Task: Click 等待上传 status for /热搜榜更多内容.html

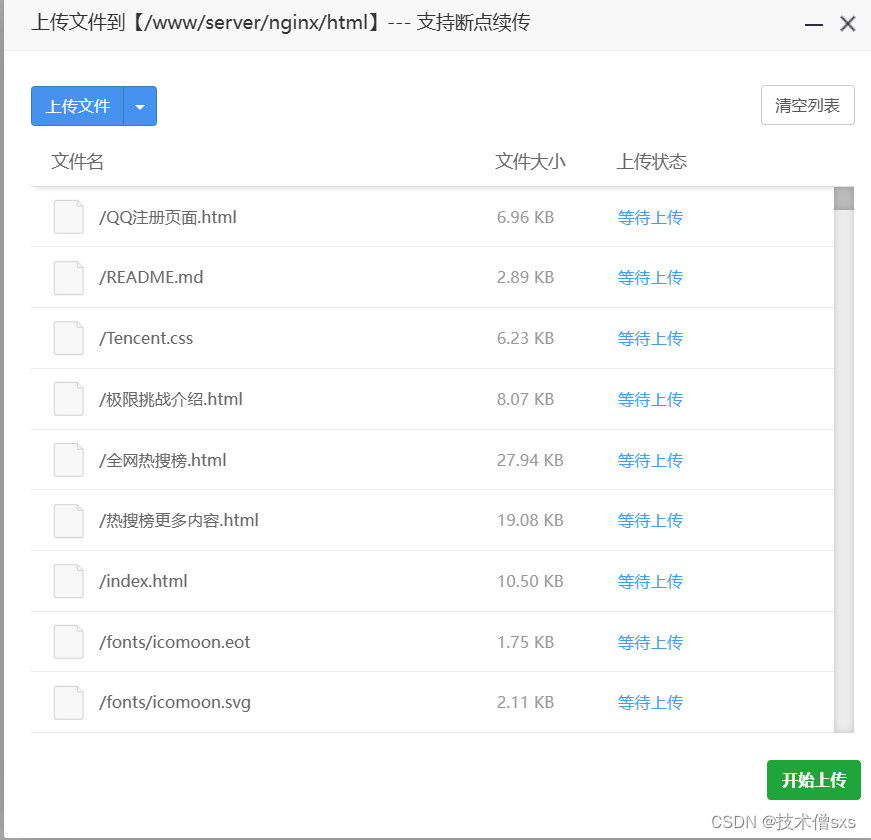Action: click(x=650, y=521)
